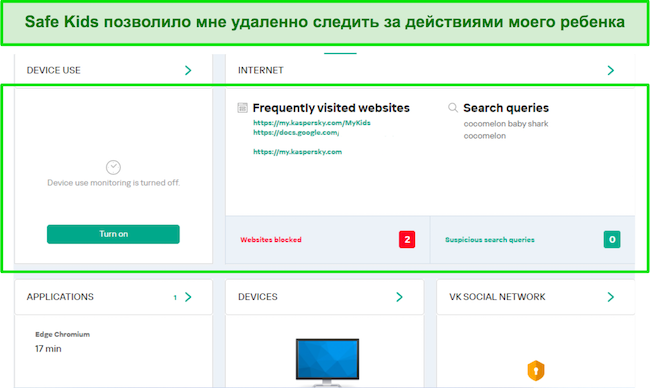Turn on device use monitoring

coord(113,234)
